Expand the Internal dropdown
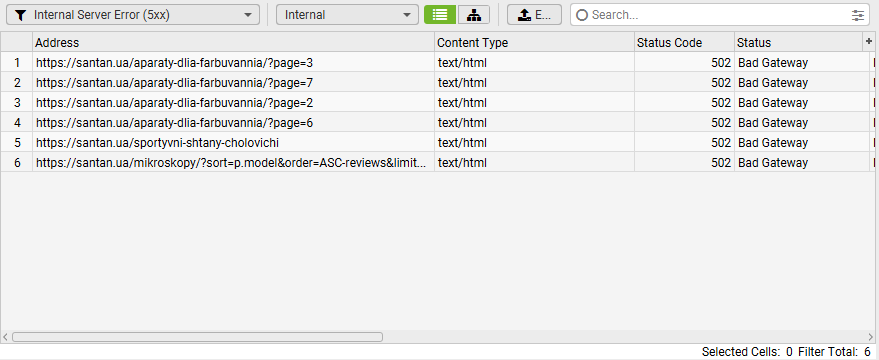The width and height of the screenshot is (879, 360). click(347, 15)
